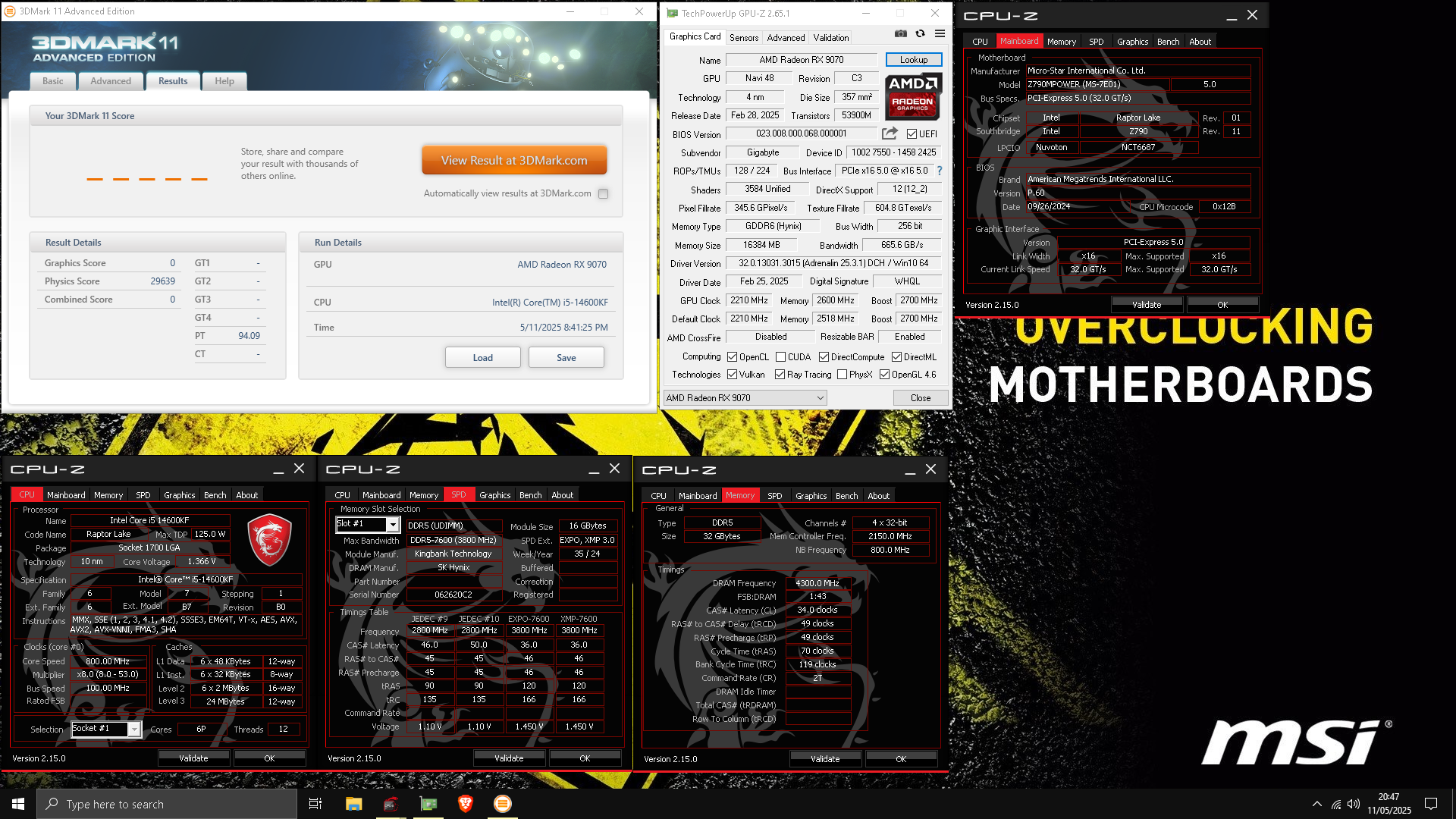Viewport: 1456px width, 819px height.
Task: Open Task View on the taskbar
Action: click(x=315, y=804)
